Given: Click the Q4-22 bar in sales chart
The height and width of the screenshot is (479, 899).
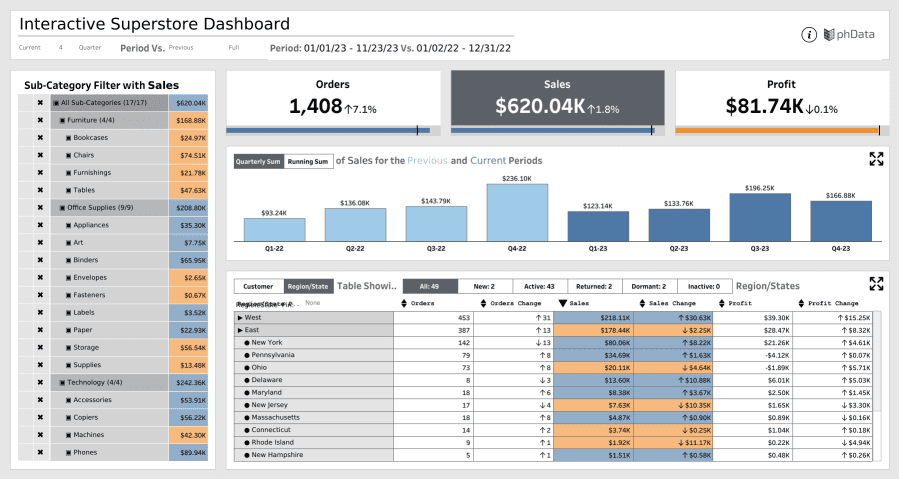Looking at the screenshot, I should click(517, 212).
